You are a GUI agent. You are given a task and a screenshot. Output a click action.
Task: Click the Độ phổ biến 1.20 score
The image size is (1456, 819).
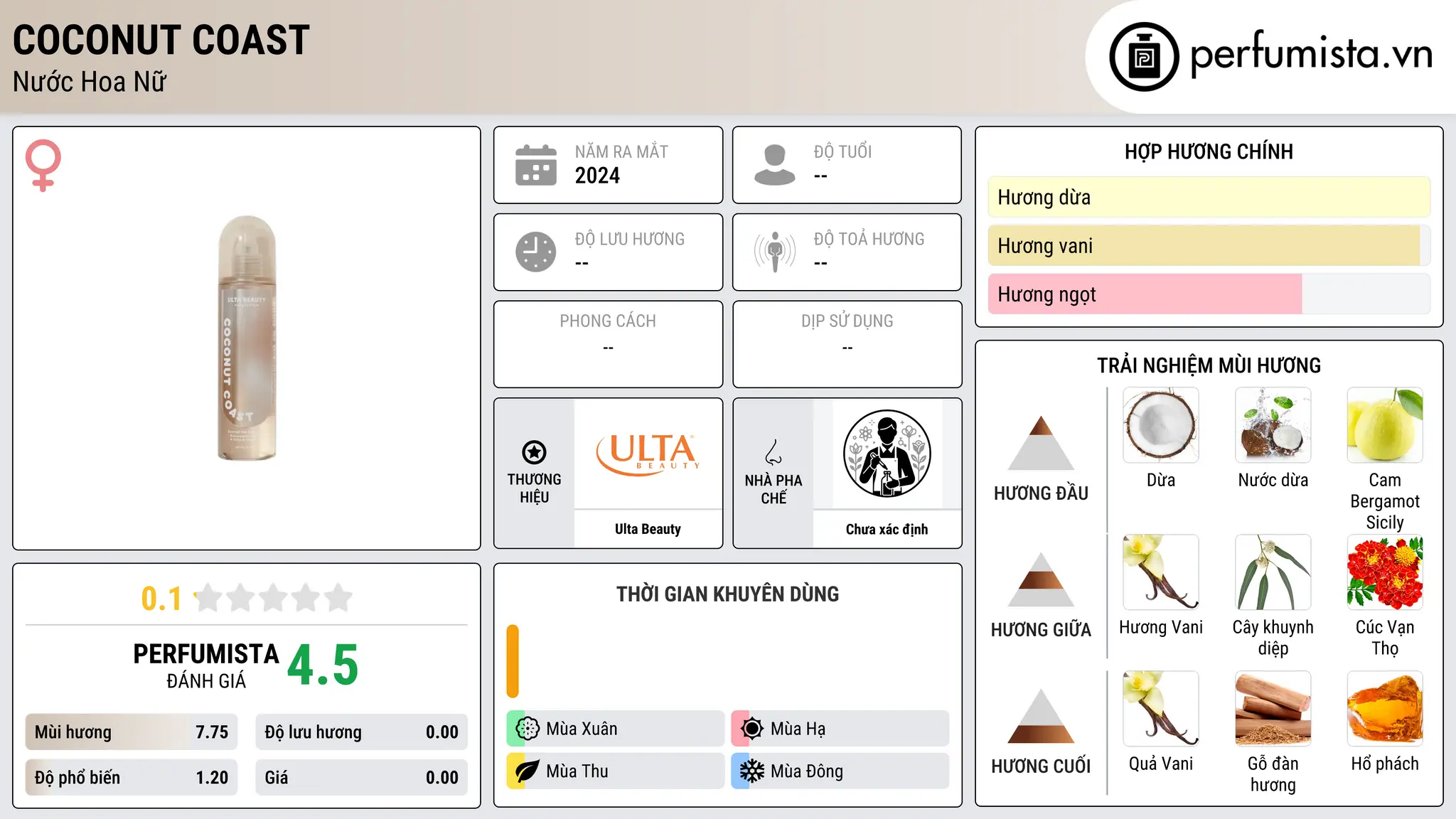132,778
